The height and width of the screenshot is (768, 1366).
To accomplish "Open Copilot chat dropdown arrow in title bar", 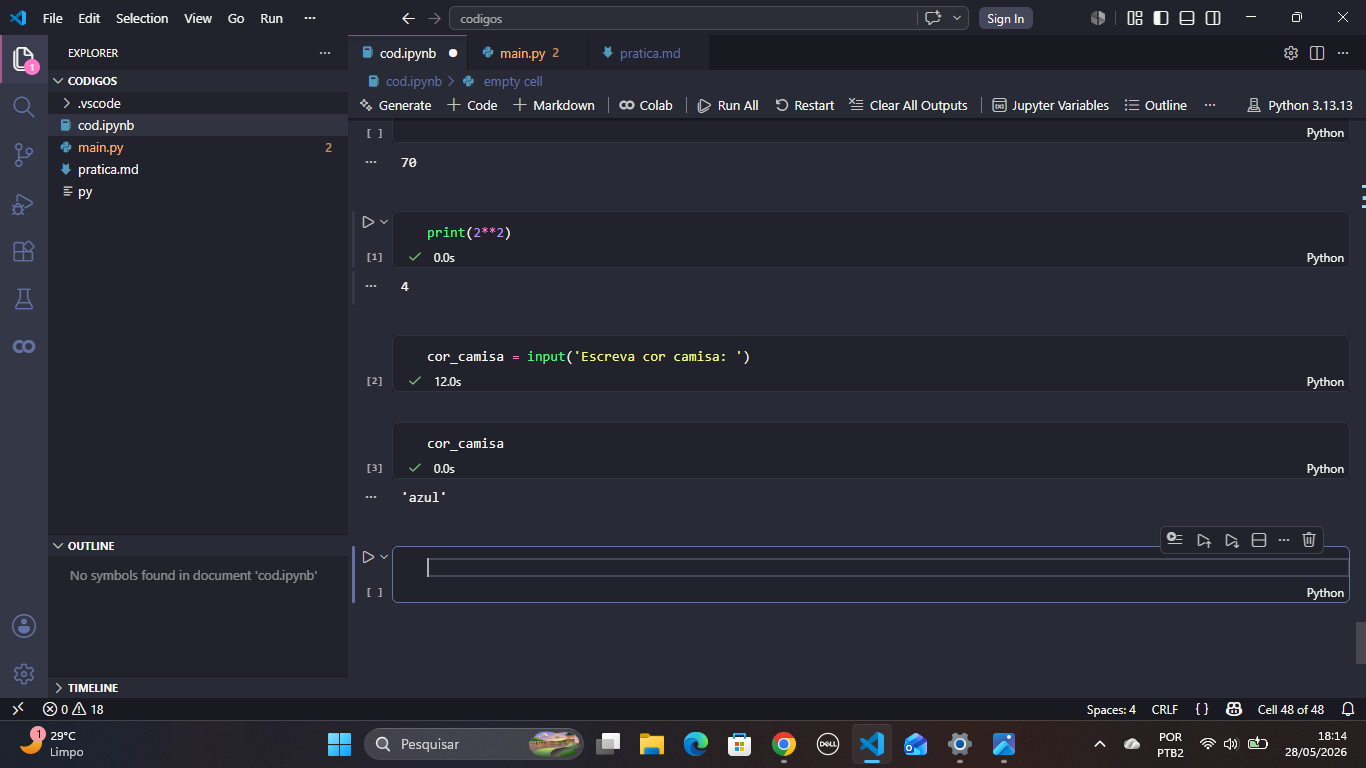I will click(x=958, y=18).
